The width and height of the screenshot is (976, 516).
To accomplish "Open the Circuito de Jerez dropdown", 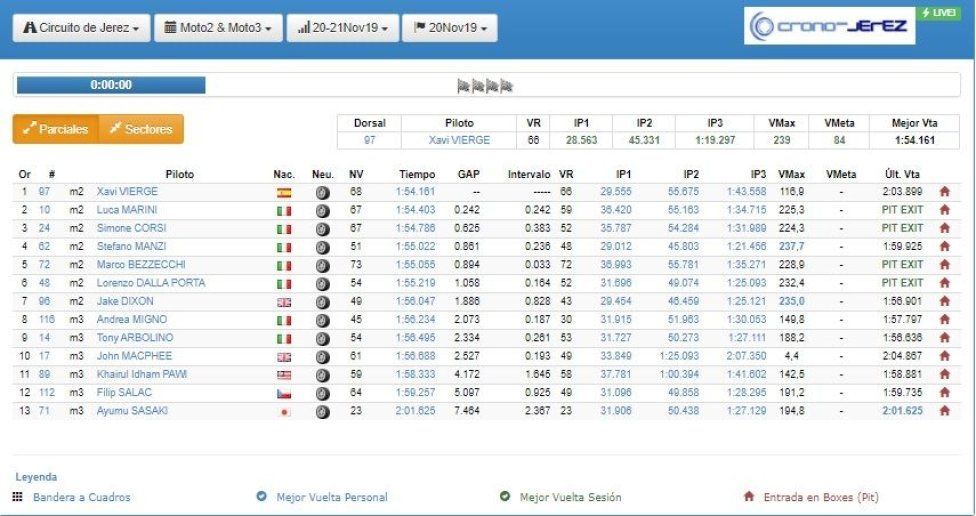I will [x=82, y=28].
